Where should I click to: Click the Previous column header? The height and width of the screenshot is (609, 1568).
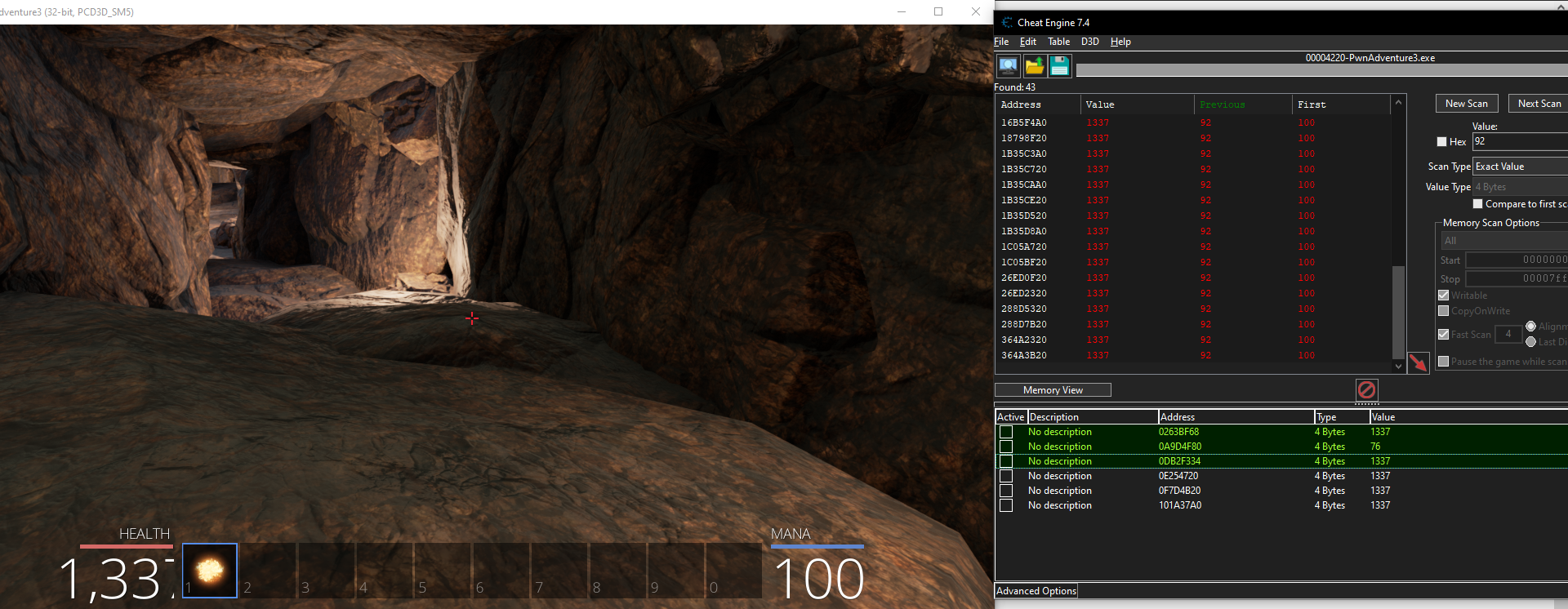[x=1243, y=104]
